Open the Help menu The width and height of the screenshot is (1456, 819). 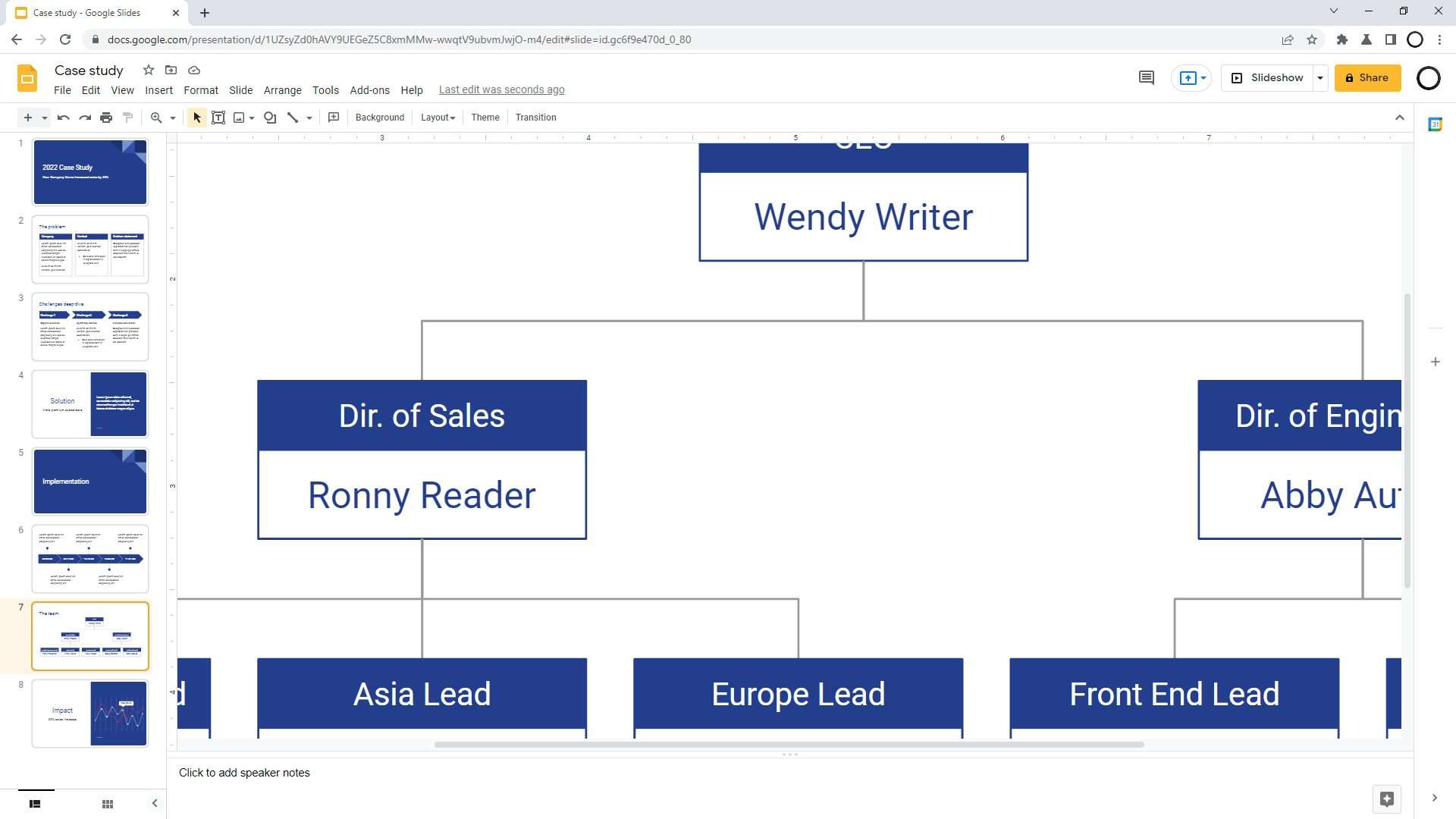click(412, 90)
